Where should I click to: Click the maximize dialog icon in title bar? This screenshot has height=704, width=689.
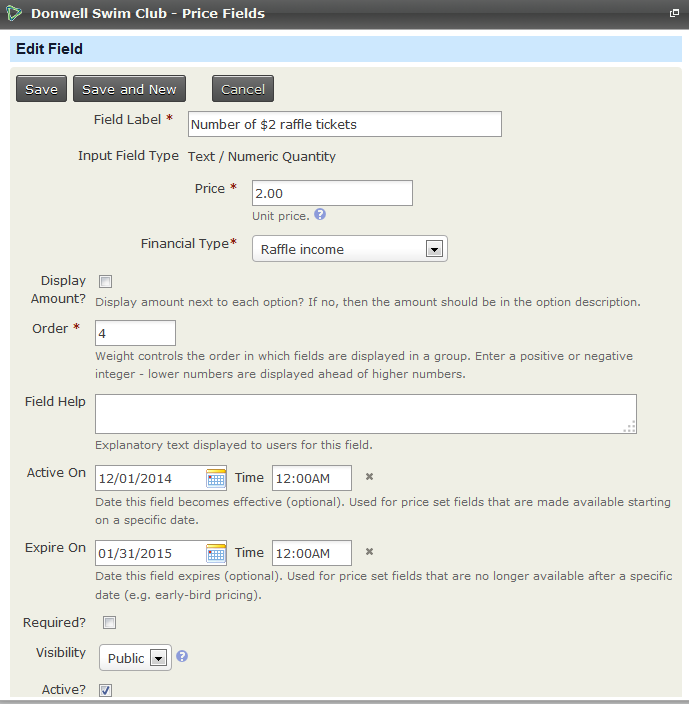coord(675,14)
